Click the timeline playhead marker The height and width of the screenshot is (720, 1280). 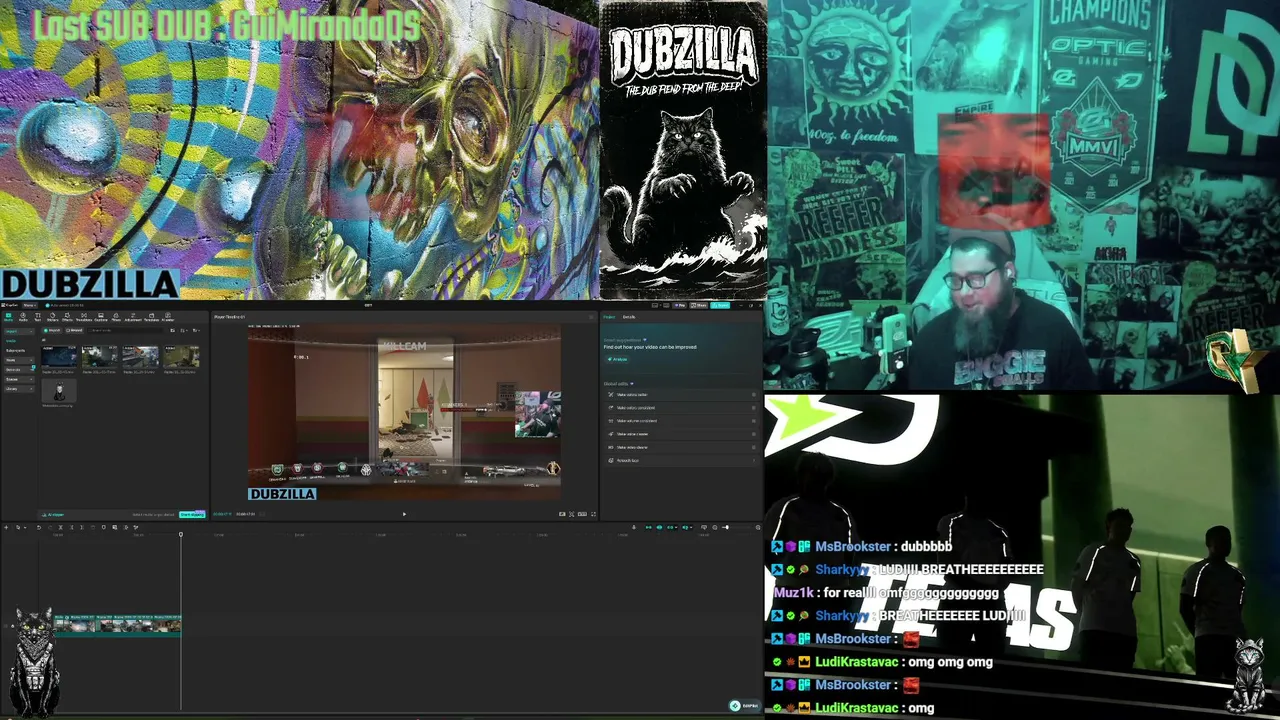point(181,535)
